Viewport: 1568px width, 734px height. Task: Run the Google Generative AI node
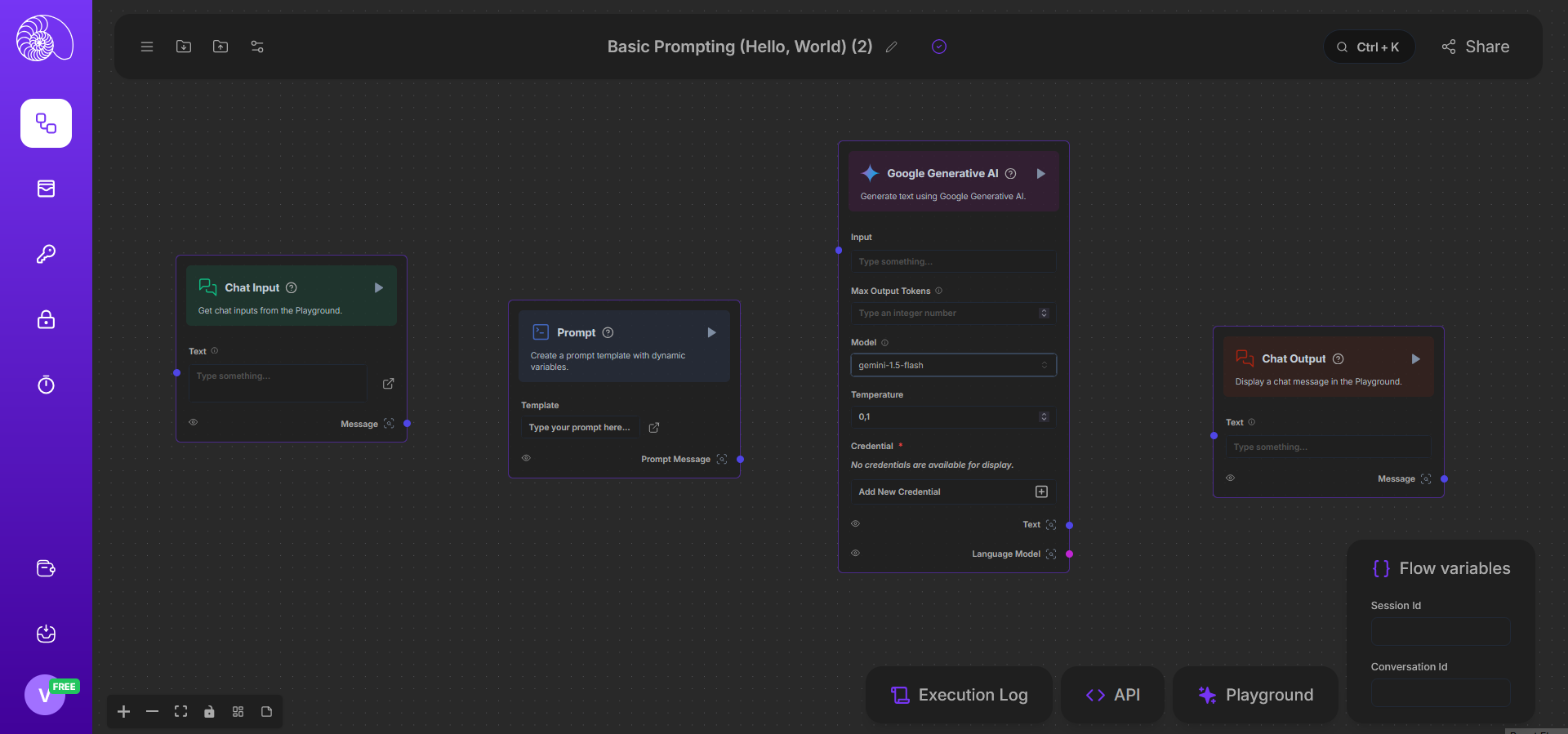(x=1040, y=174)
